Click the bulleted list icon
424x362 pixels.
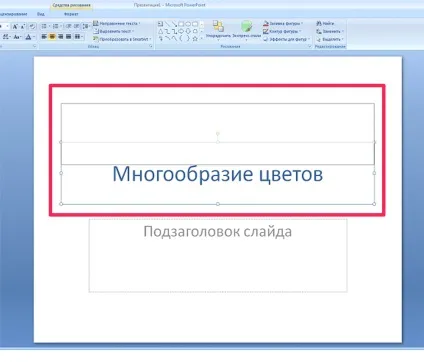(x=44, y=26)
